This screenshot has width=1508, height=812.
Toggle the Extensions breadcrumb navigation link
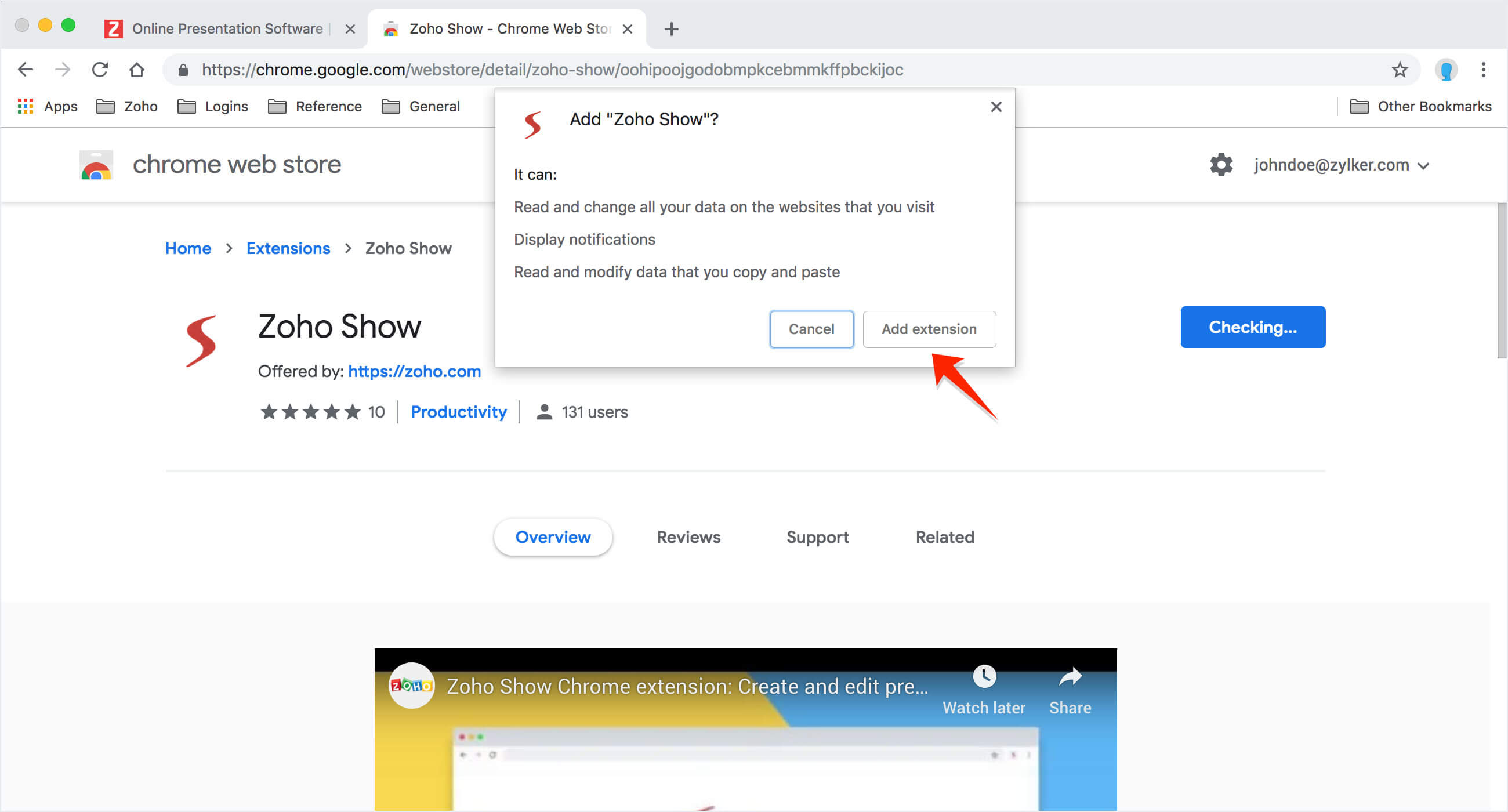pos(289,248)
